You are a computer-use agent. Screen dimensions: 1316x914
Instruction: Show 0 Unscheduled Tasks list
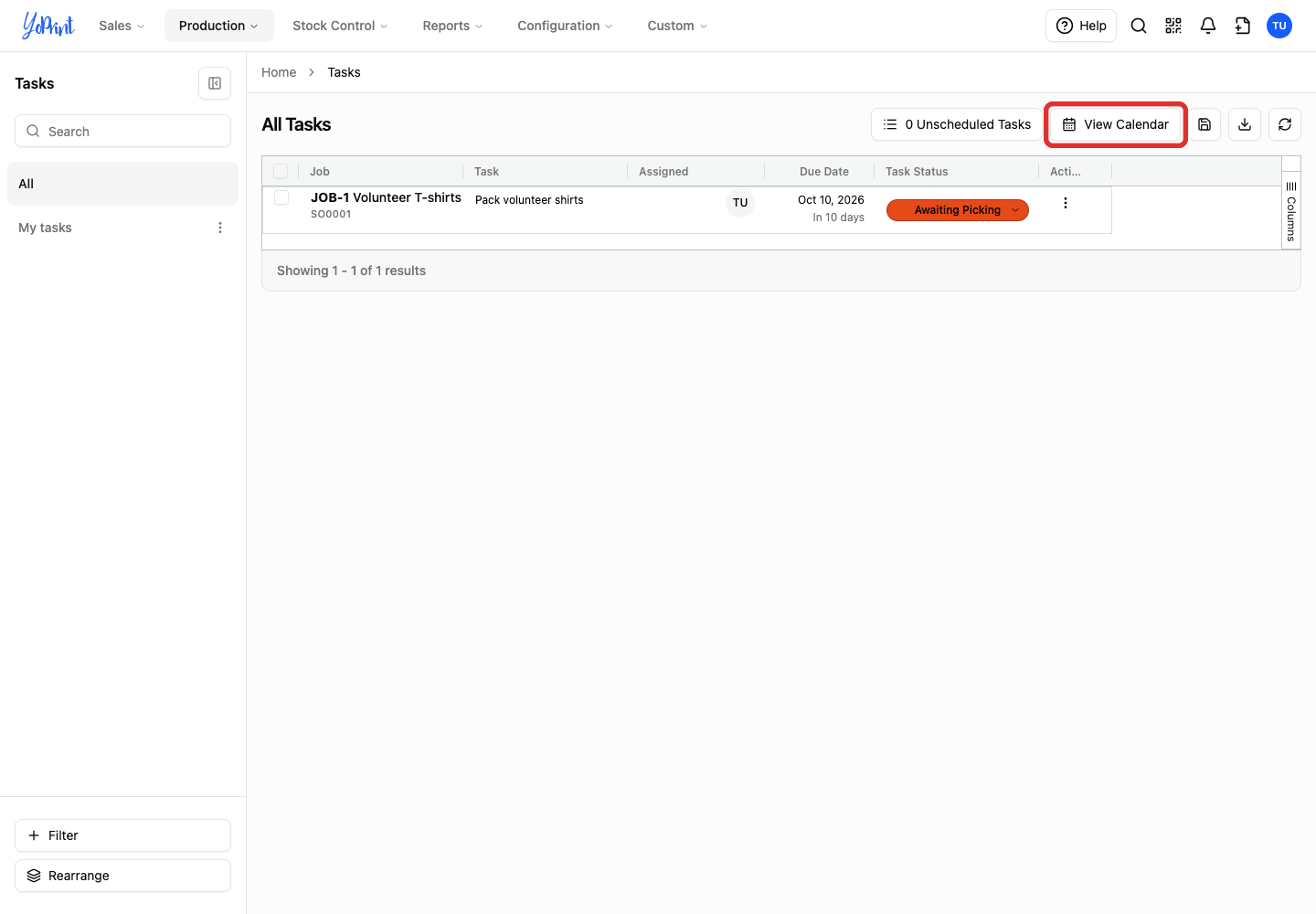click(956, 124)
